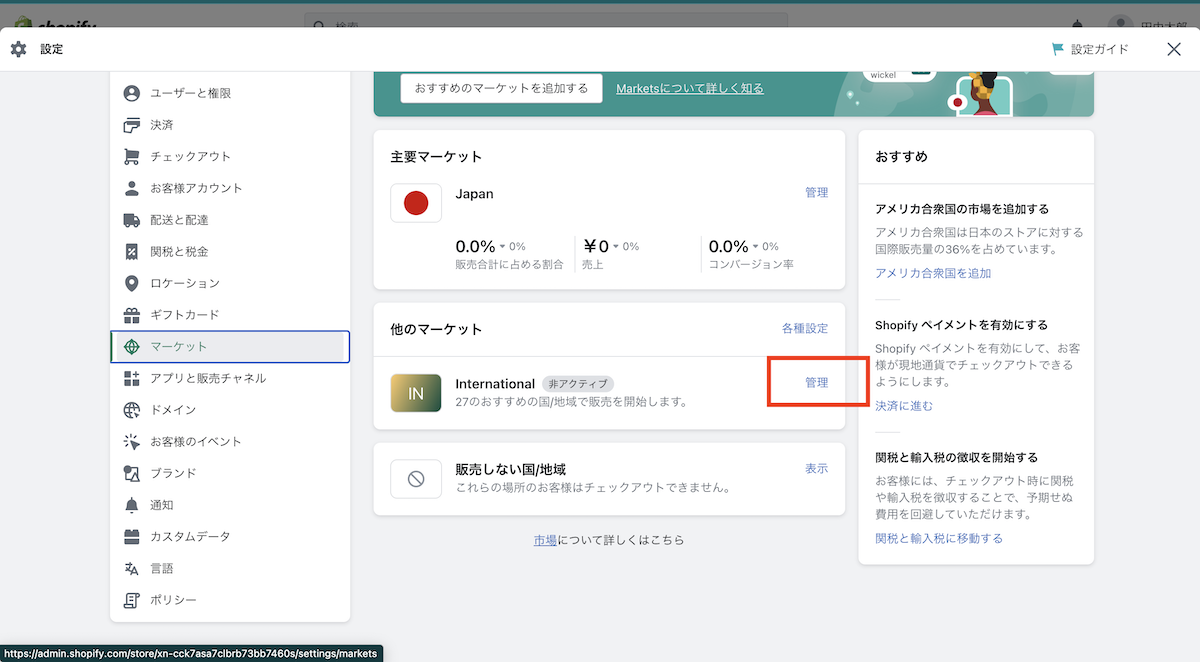
Task: Expand the コンバージョン率 0% trend arrow
Action: [765, 246]
